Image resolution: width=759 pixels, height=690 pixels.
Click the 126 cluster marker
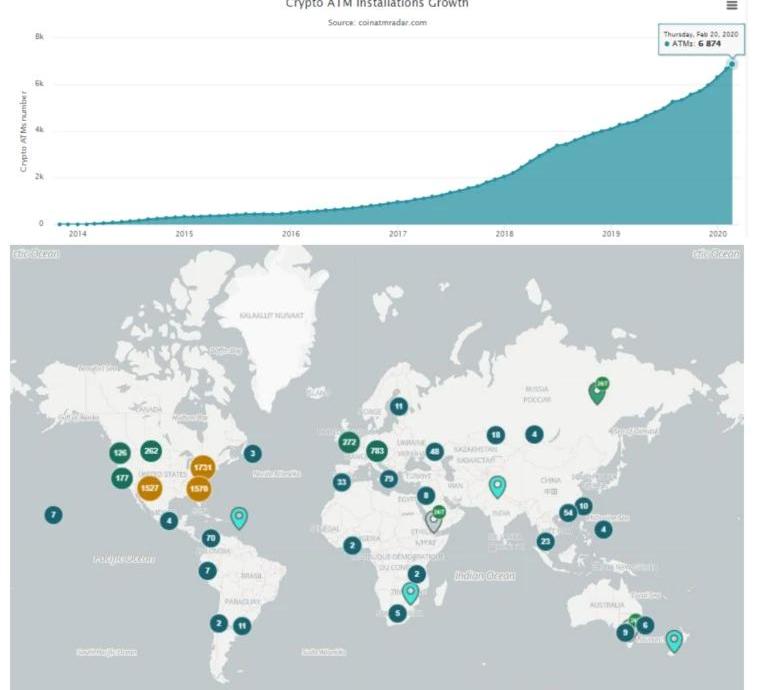point(120,453)
